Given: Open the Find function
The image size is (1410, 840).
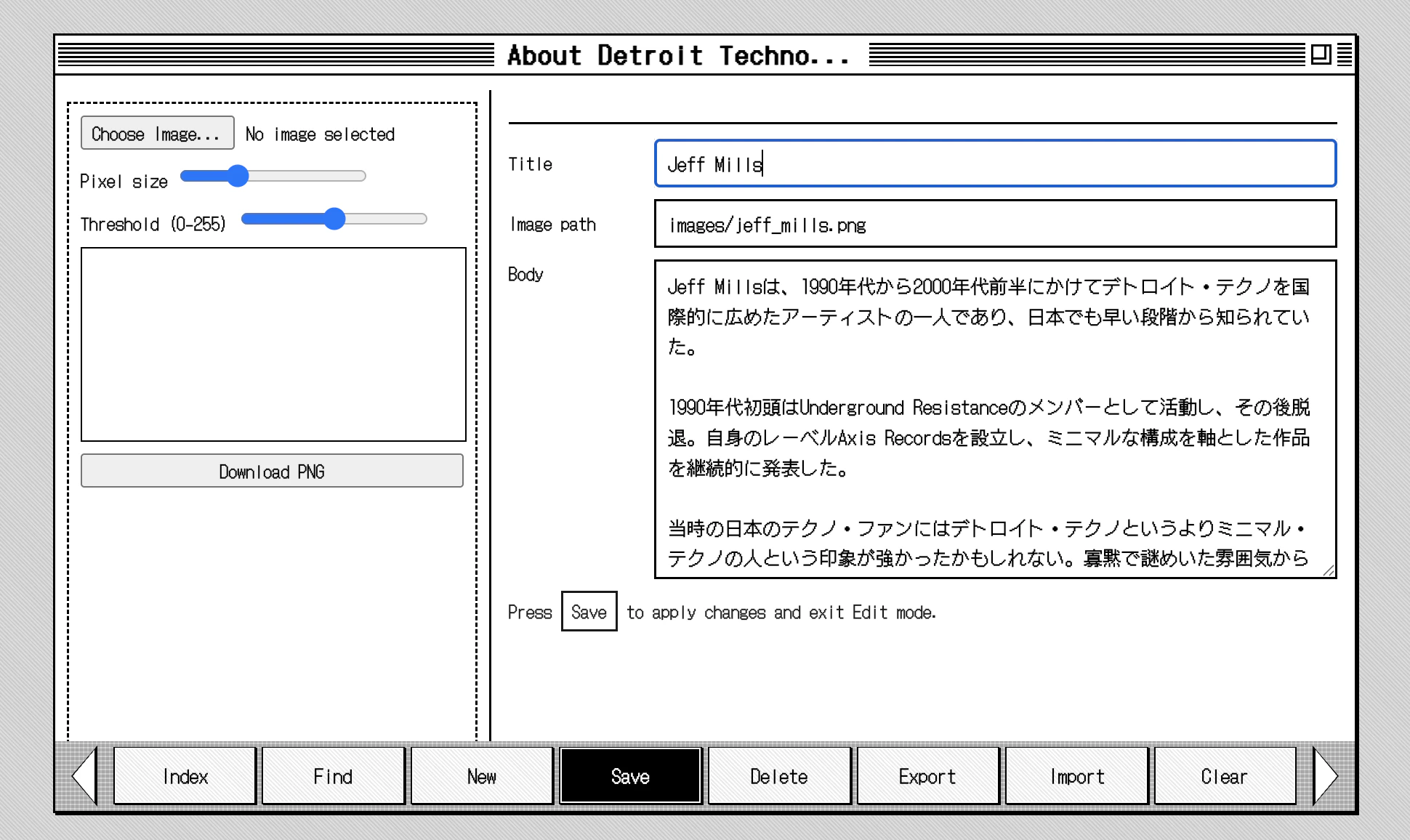Looking at the screenshot, I should click(334, 776).
